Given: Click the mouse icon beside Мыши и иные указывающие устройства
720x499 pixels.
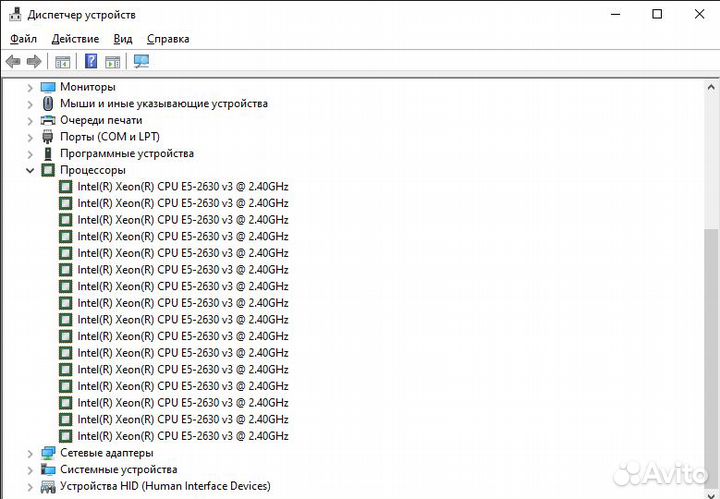Looking at the screenshot, I should pos(48,104).
